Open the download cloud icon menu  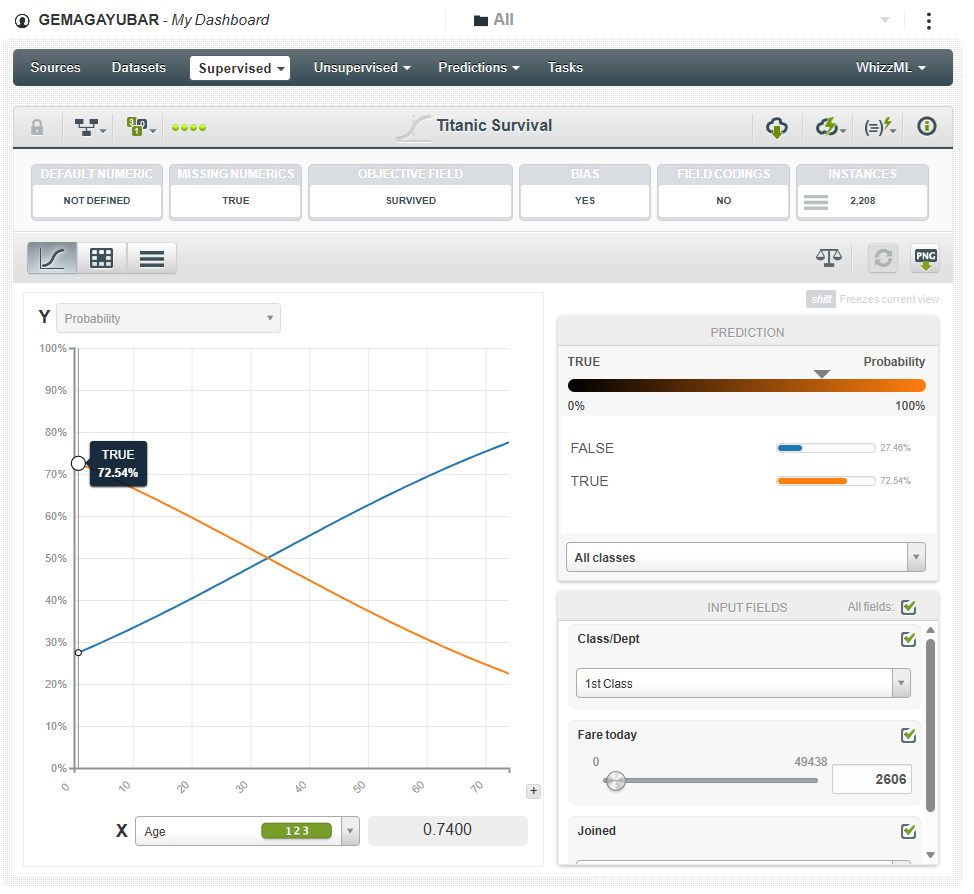pyautogui.click(x=776, y=127)
